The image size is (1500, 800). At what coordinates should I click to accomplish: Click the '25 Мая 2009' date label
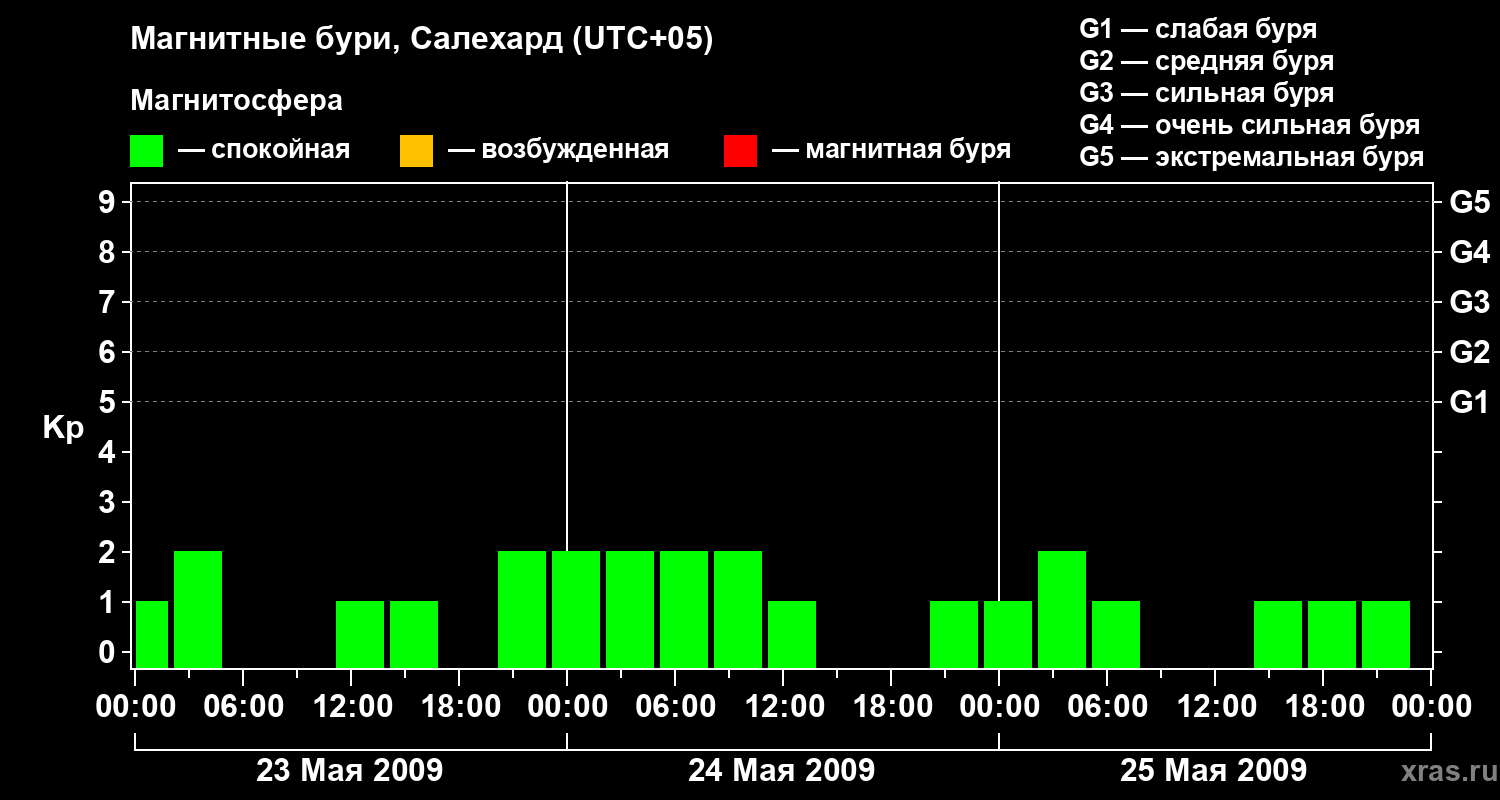[x=1214, y=770]
